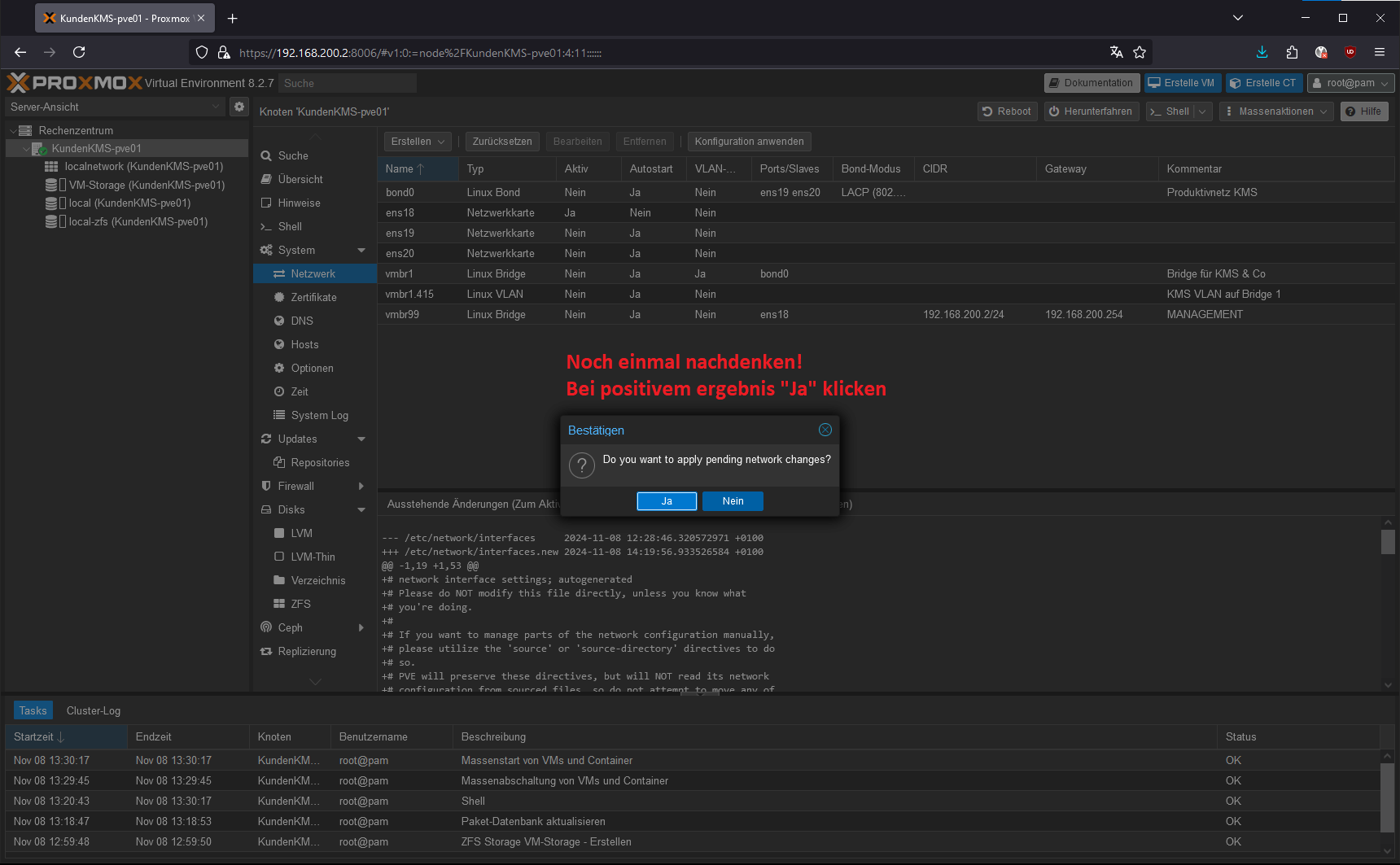The image size is (1400, 865).
Task: Confirm with the Ja button
Action: click(667, 501)
